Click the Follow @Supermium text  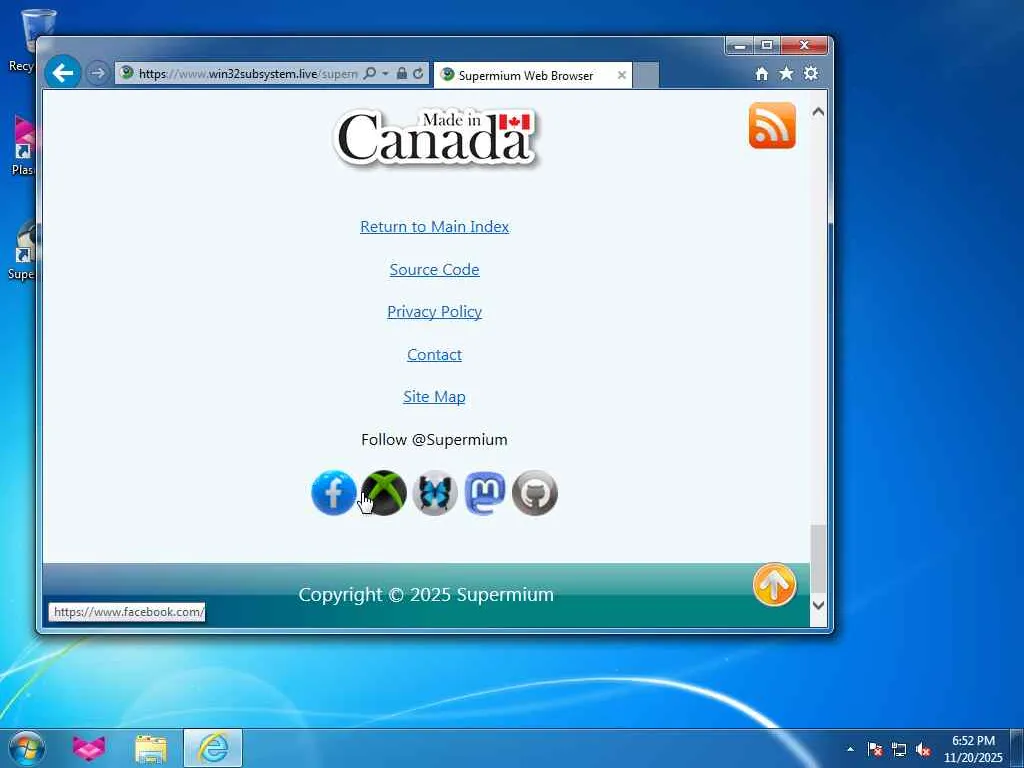click(x=434, y=440)
